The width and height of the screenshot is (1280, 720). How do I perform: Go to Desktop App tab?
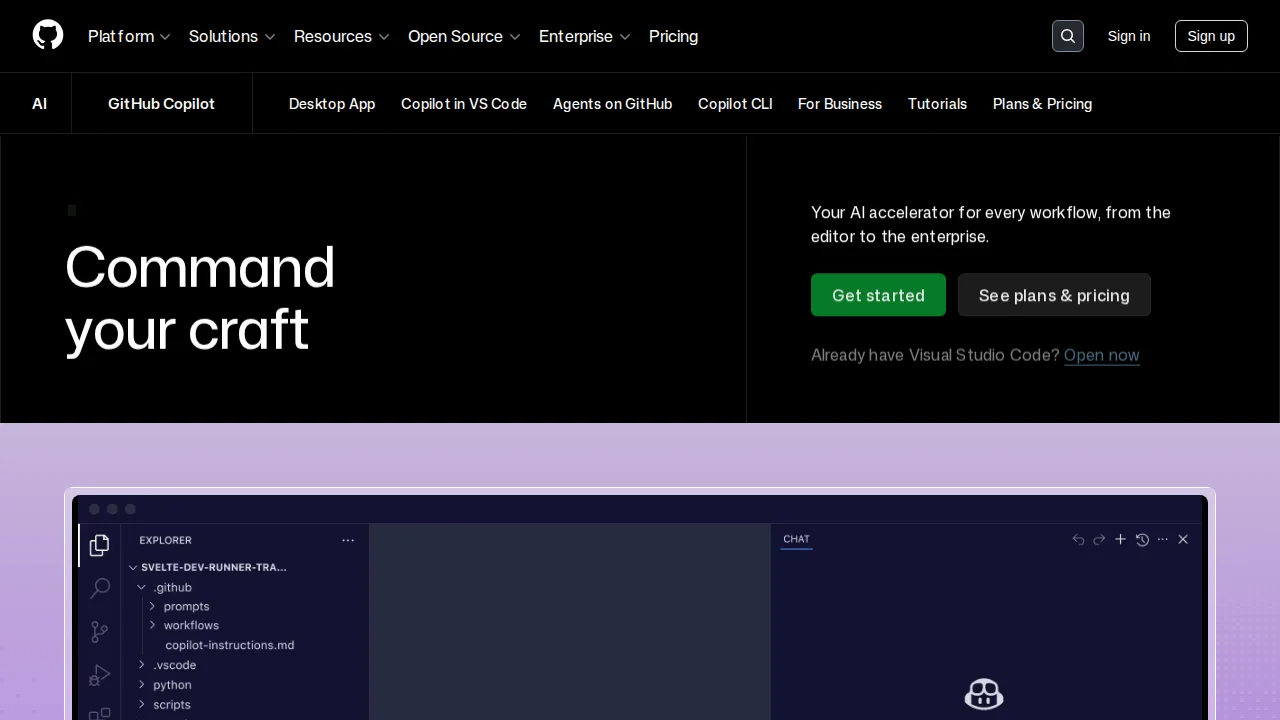pos(332,104)
